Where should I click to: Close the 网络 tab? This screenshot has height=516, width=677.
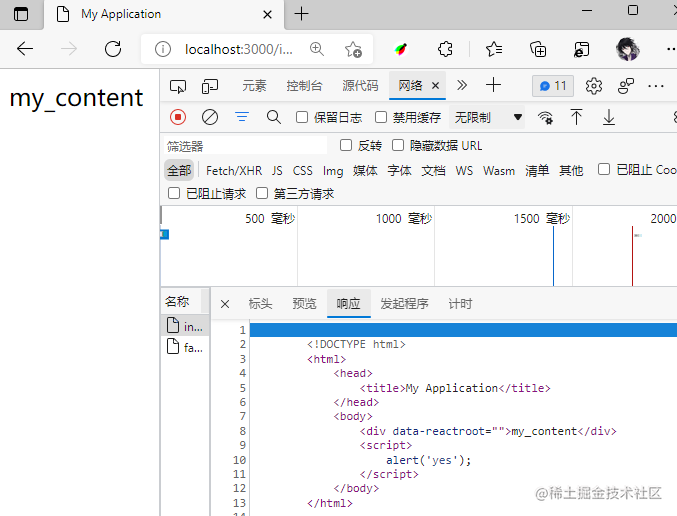coord(436,86)
